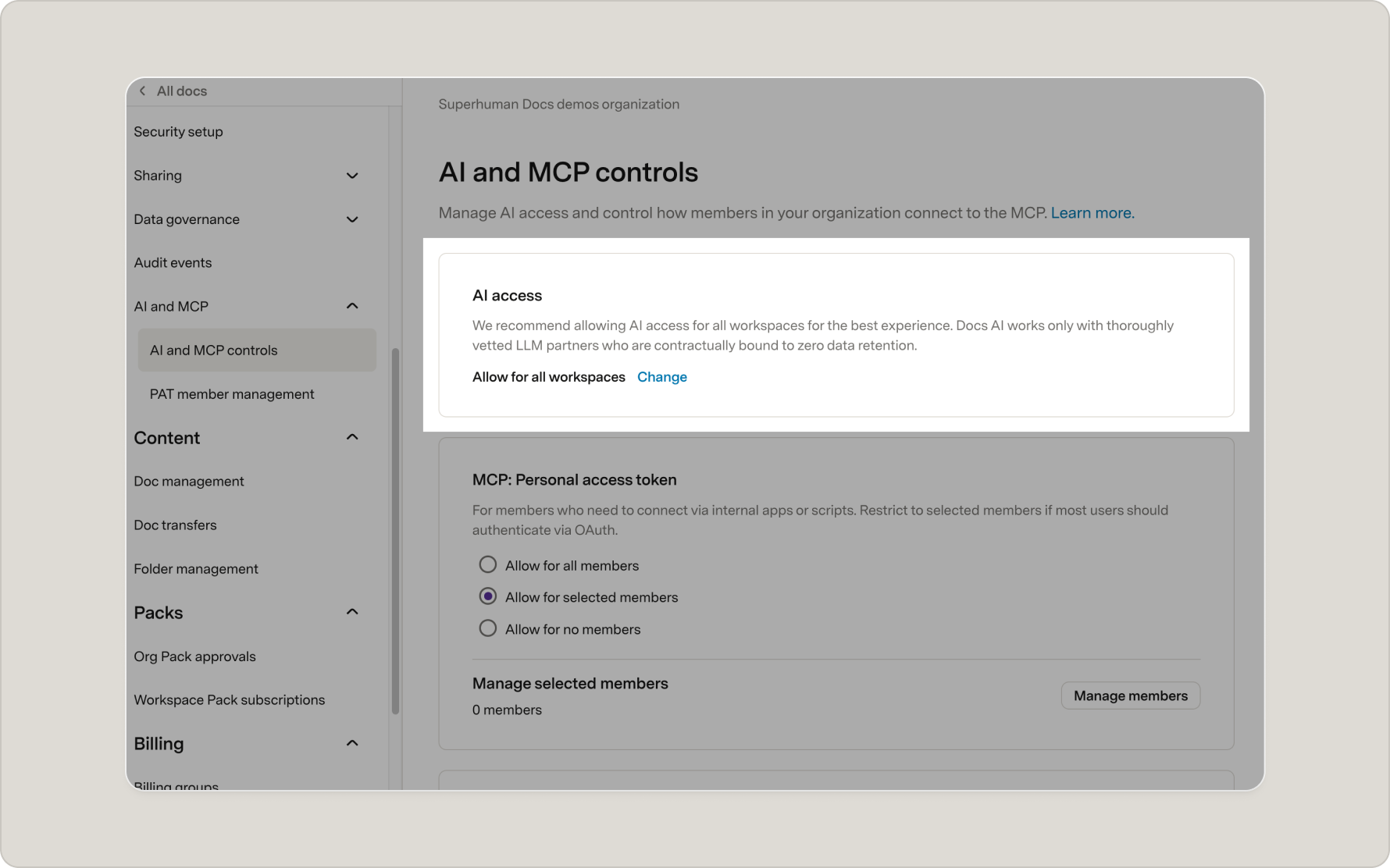Open the Sharing sidebar item

158,176
